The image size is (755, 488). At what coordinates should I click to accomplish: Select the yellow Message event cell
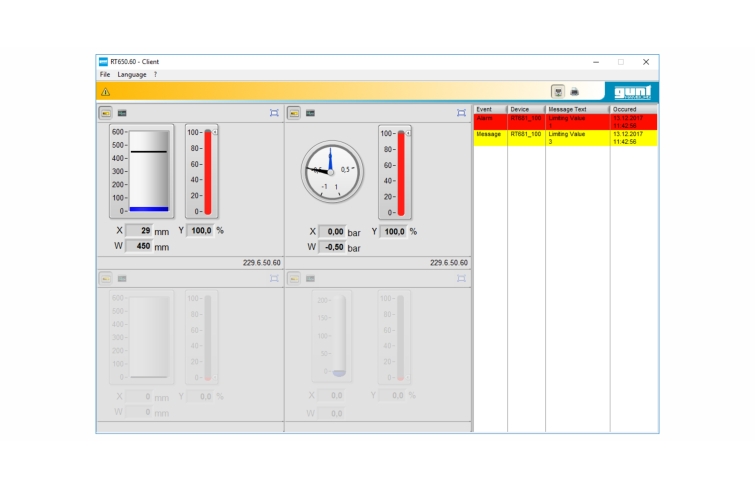(x=490, y=138)
